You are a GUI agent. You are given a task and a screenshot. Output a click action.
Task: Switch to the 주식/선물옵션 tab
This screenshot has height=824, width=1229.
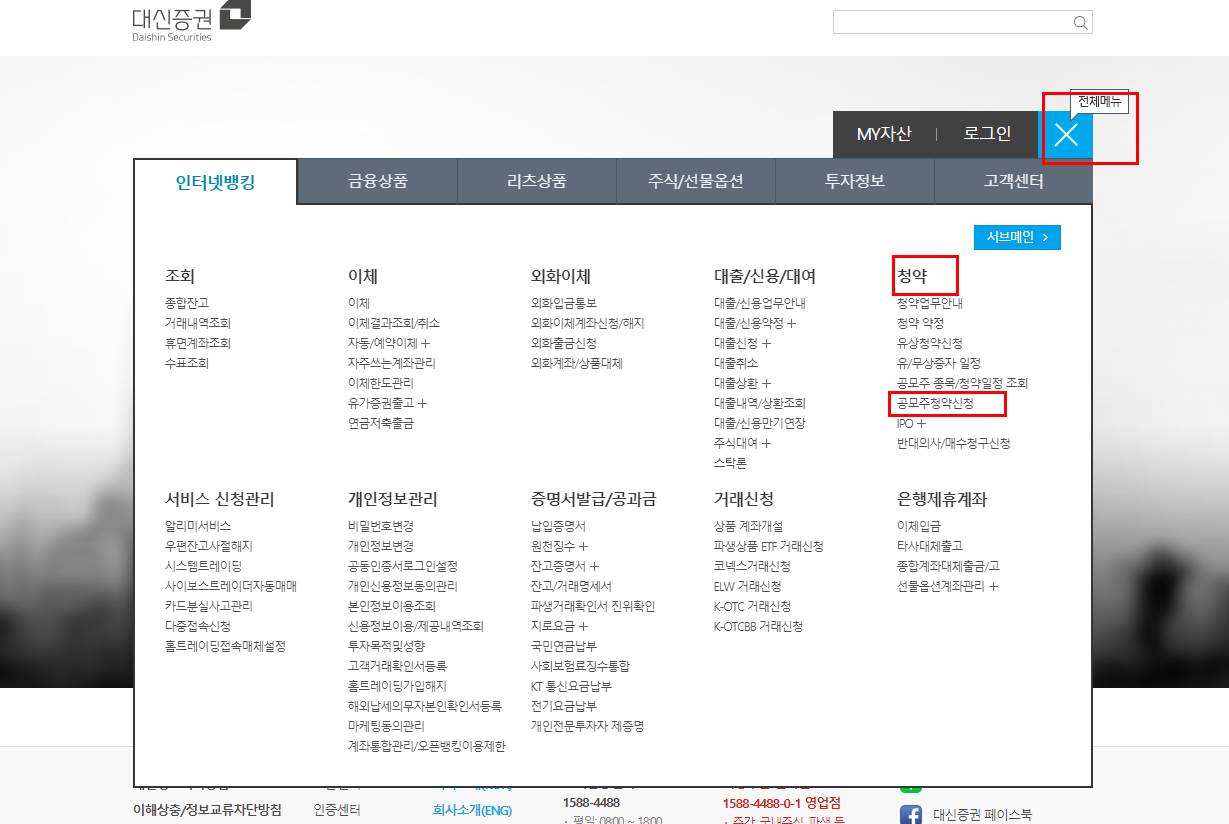click(696, 182)
